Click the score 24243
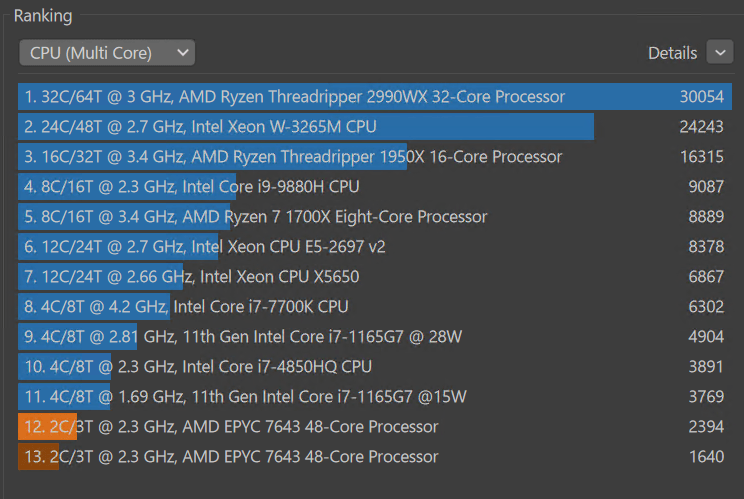Viewport: 744px width, 499px height. coord(702,127)
